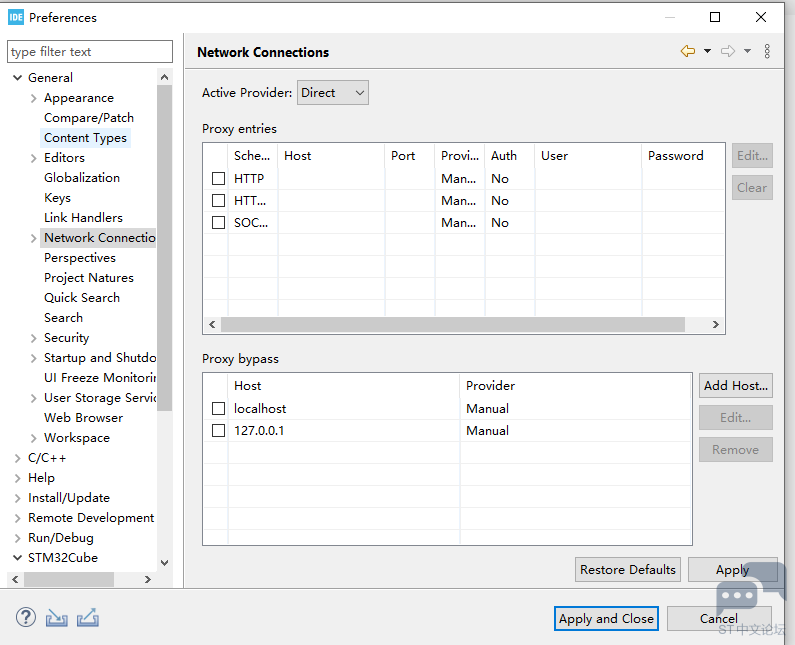The image size is (795, 645).
Task: Click the proxy table scroll right arrow
Action: coord(715,325)
